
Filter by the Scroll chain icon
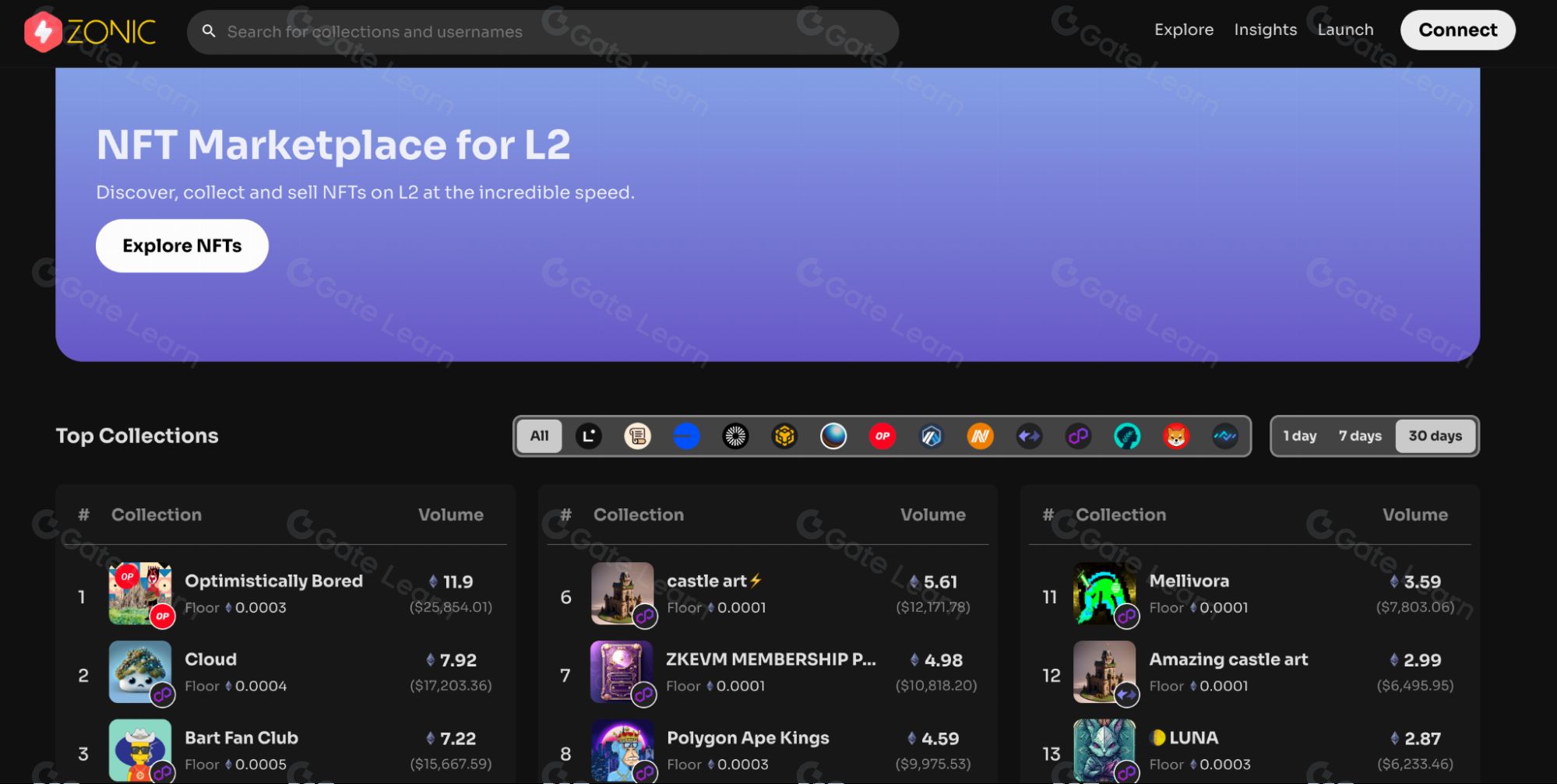pos(637,436)
